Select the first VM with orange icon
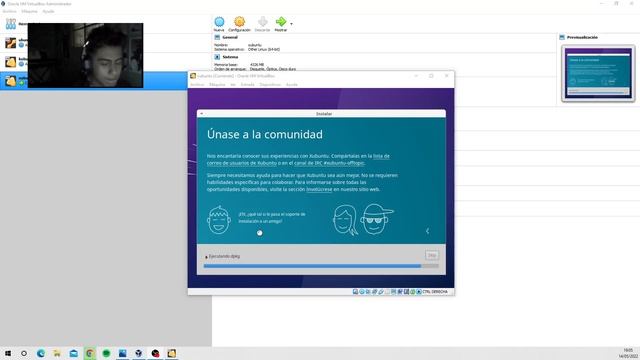 [11, 42]
